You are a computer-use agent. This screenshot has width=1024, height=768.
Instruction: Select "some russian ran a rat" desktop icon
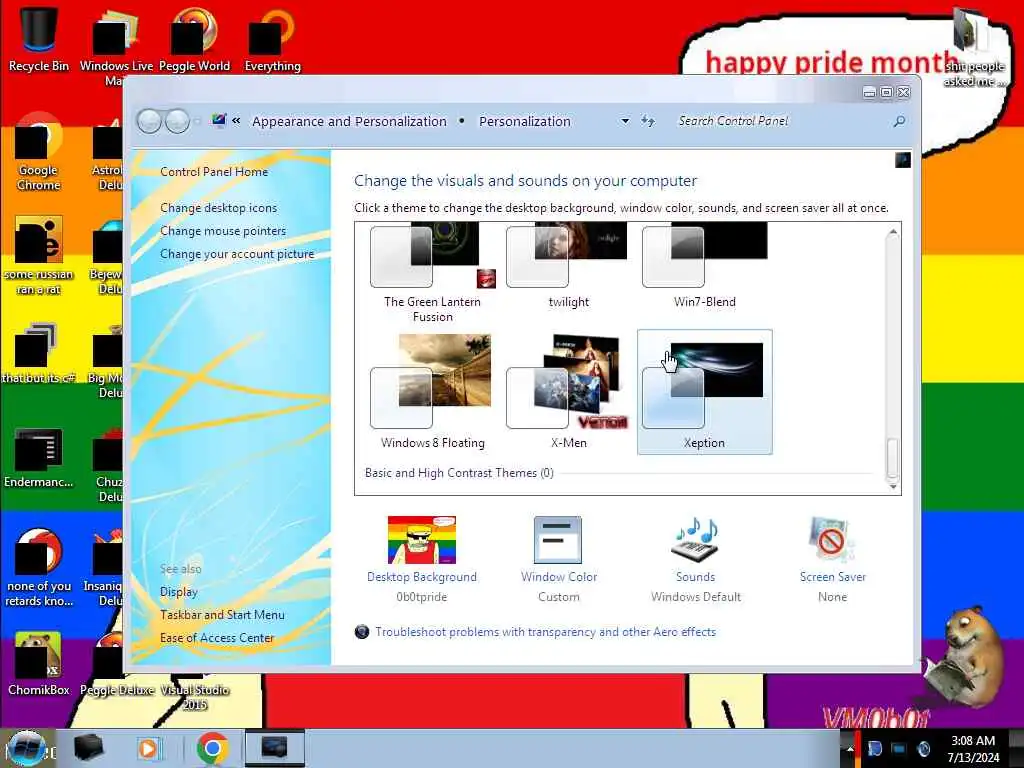tap(39, 255)
